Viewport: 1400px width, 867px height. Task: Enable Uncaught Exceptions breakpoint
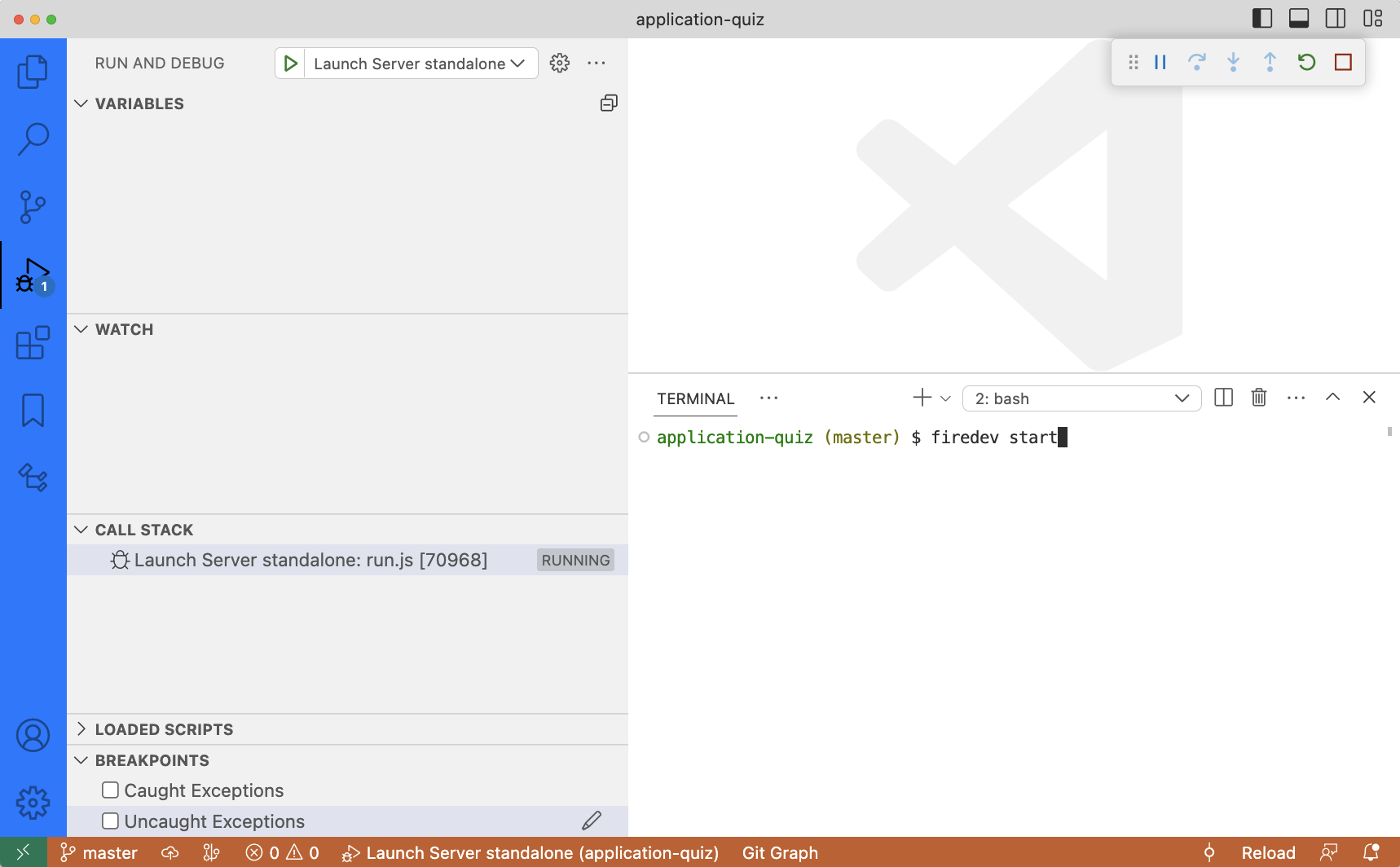(x=110, y=821)
